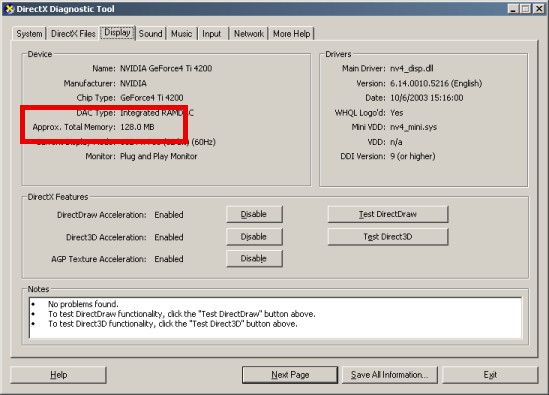The height and width of the screenshot is (395, 549).
Task: Show the More Help tab
Action: tap(291, 34)
